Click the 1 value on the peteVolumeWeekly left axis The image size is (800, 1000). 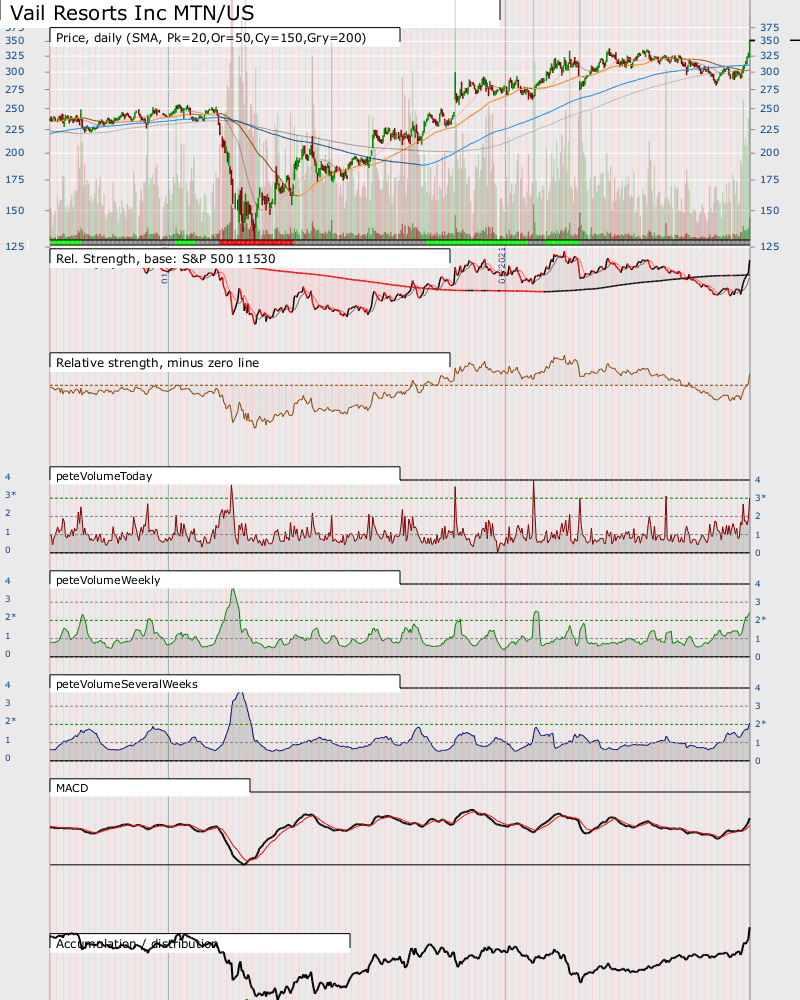[x=8, y=636]
